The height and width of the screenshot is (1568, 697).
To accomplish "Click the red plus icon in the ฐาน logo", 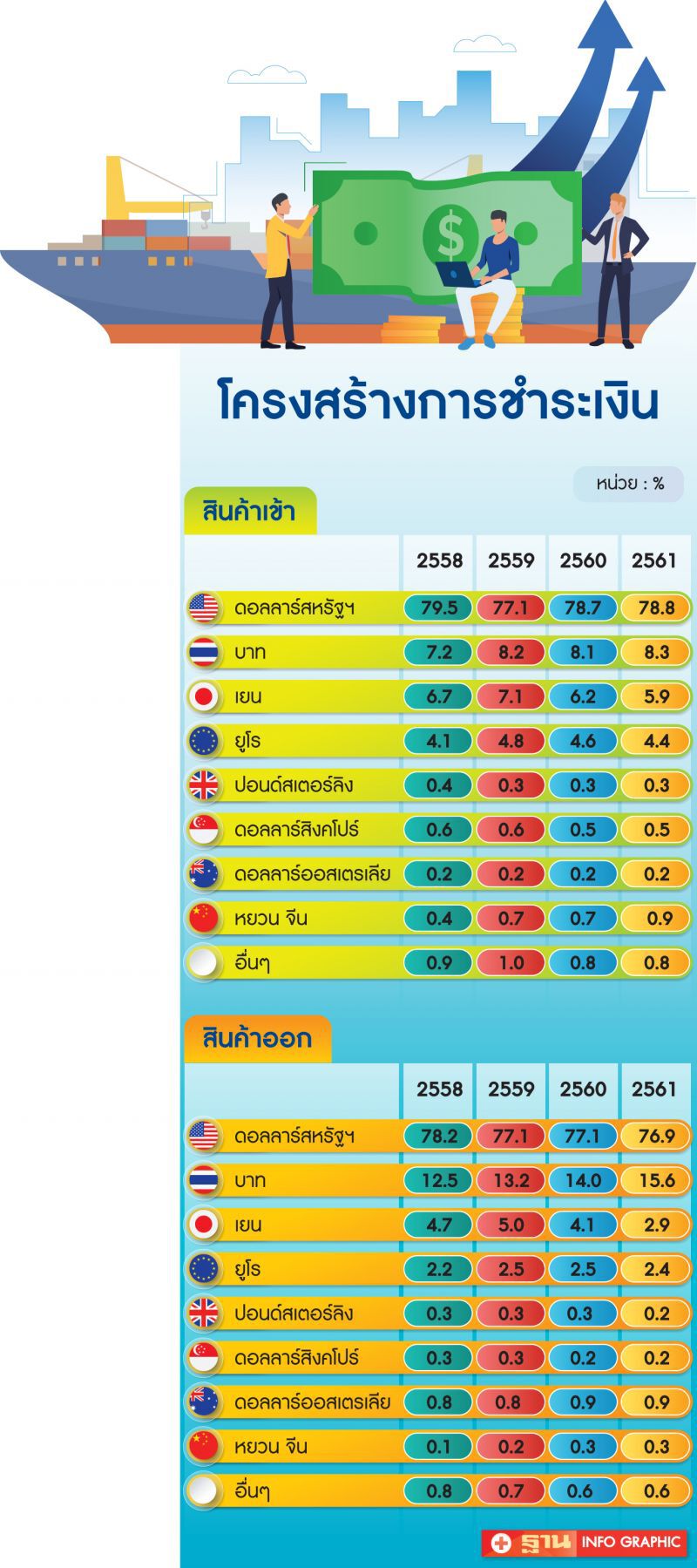I will click(501, 1543).
